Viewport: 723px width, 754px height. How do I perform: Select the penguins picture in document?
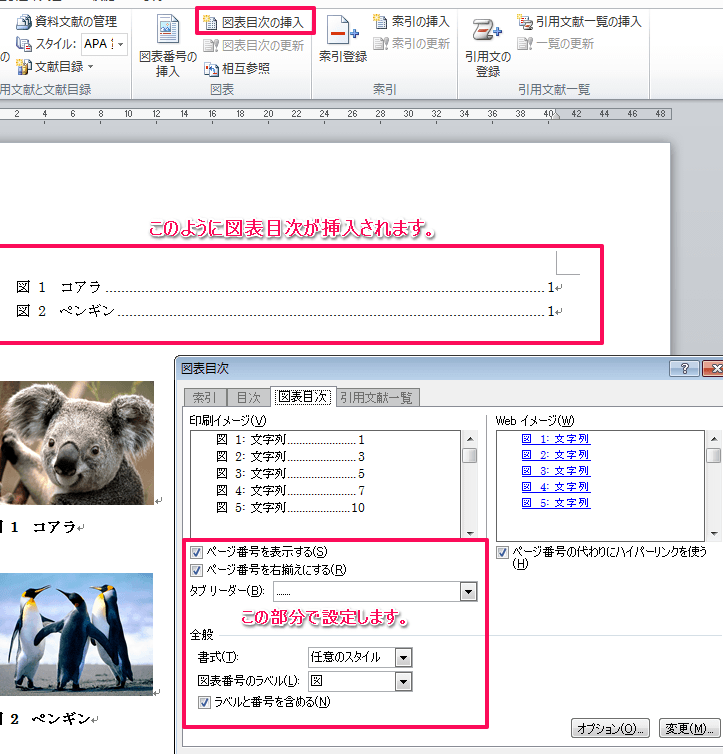click(76, 634)
